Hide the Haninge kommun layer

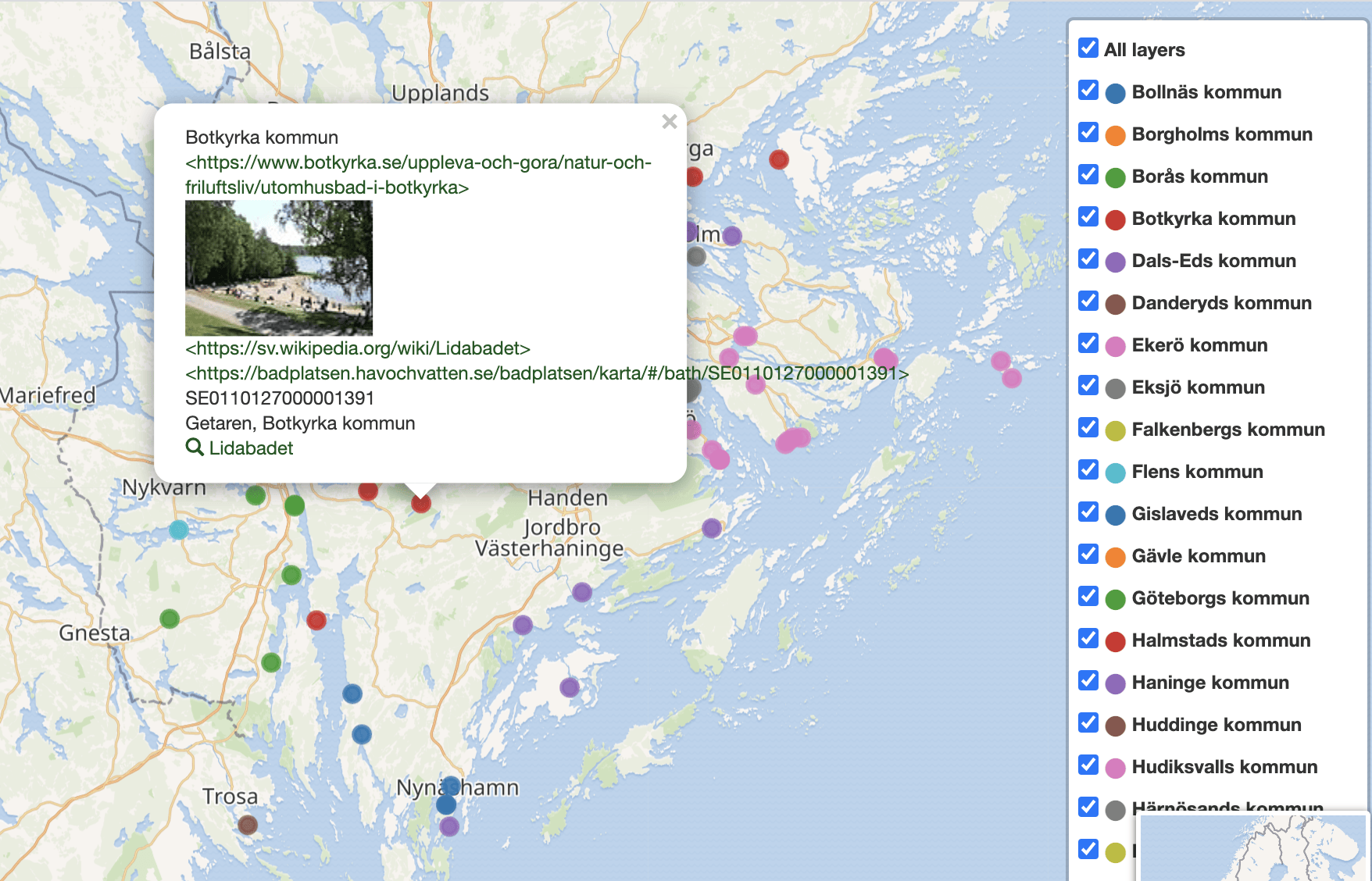[x=1088, y=681]
